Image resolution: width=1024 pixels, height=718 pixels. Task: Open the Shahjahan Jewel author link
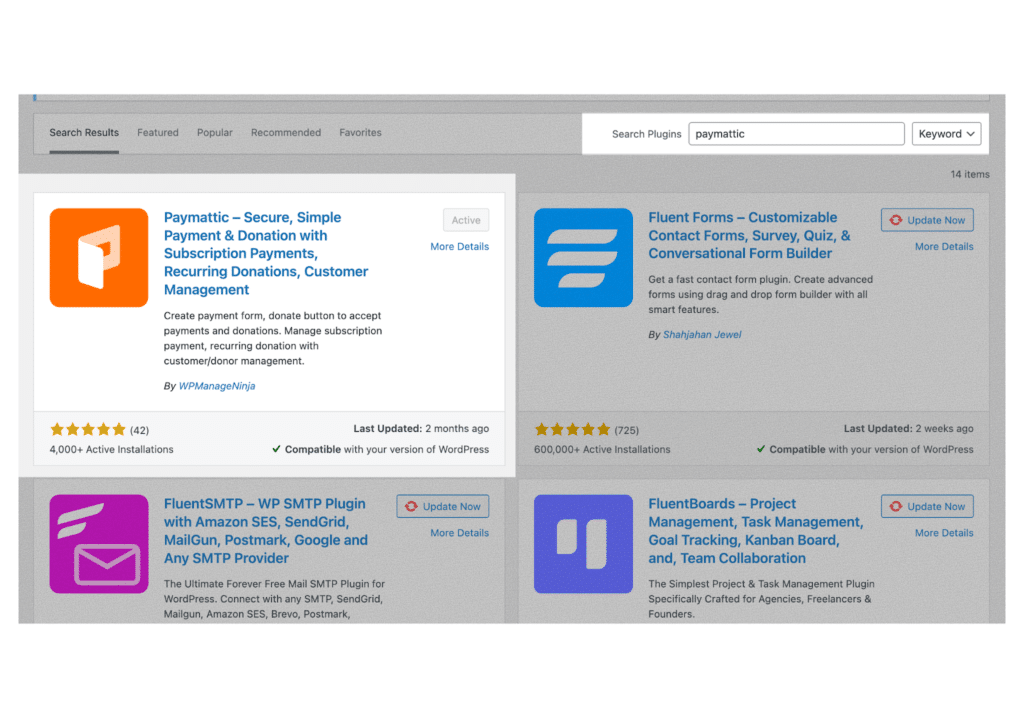[702, 335]
